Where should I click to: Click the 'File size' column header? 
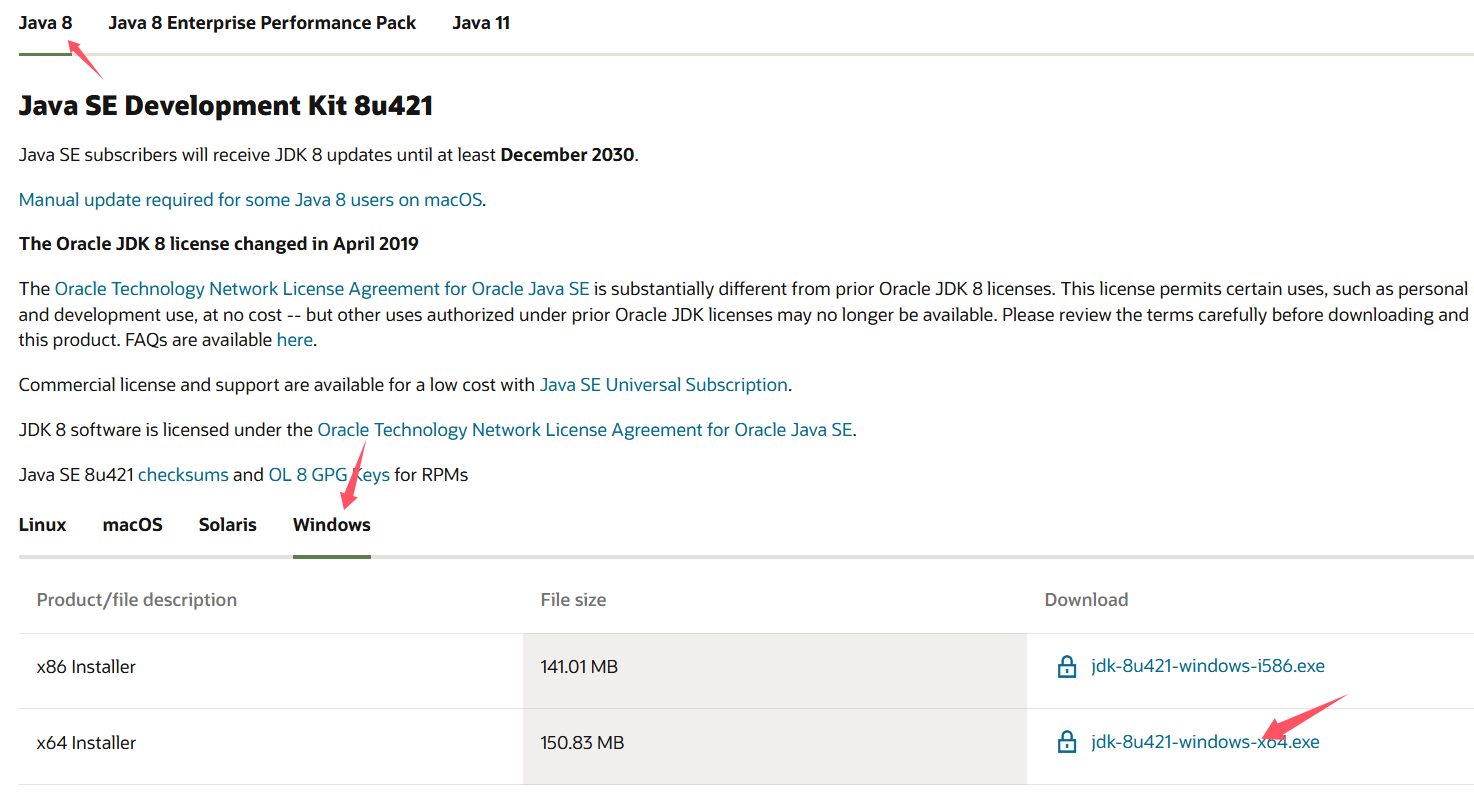click(573, 600)
